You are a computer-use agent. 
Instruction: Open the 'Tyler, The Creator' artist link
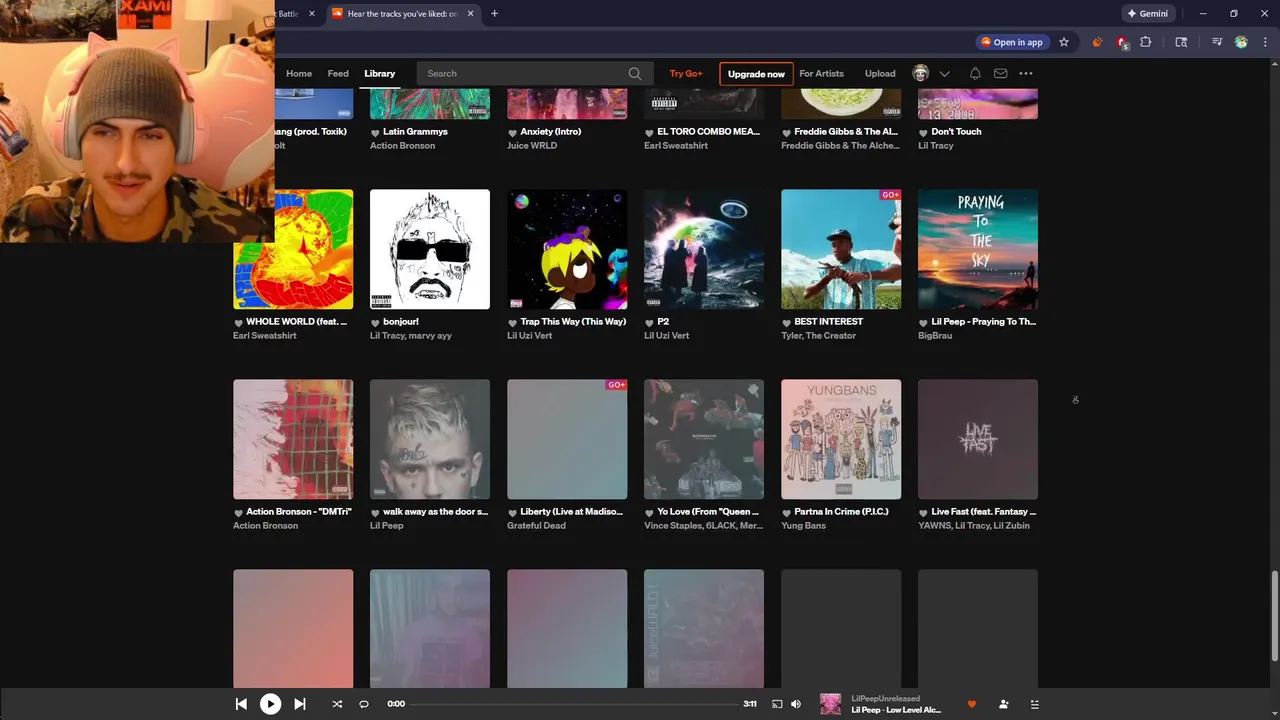[818, 336]
